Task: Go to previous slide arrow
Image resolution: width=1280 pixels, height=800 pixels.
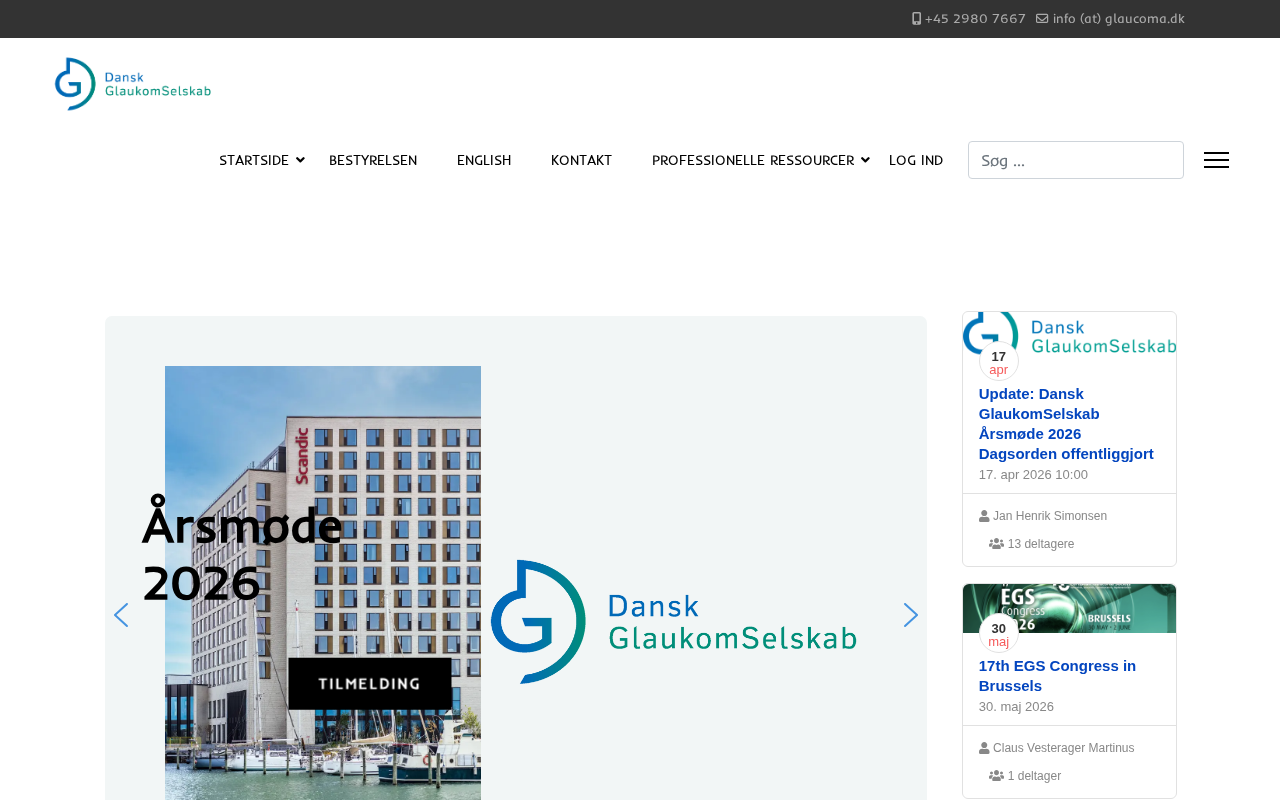Action: point(121,615)
